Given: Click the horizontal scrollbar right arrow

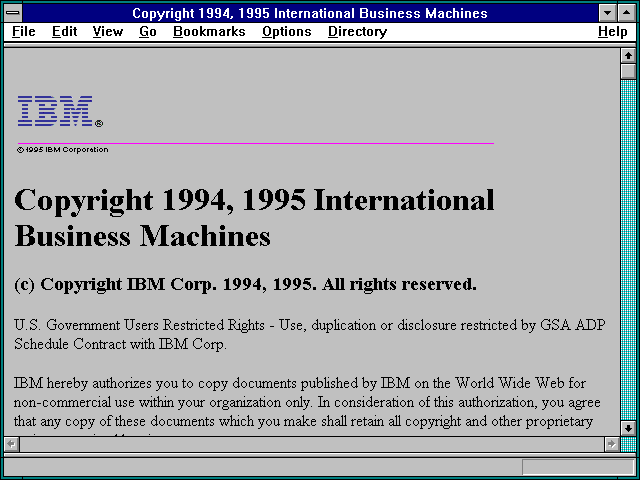Looking at the screenshot, I should click(612, 444).
